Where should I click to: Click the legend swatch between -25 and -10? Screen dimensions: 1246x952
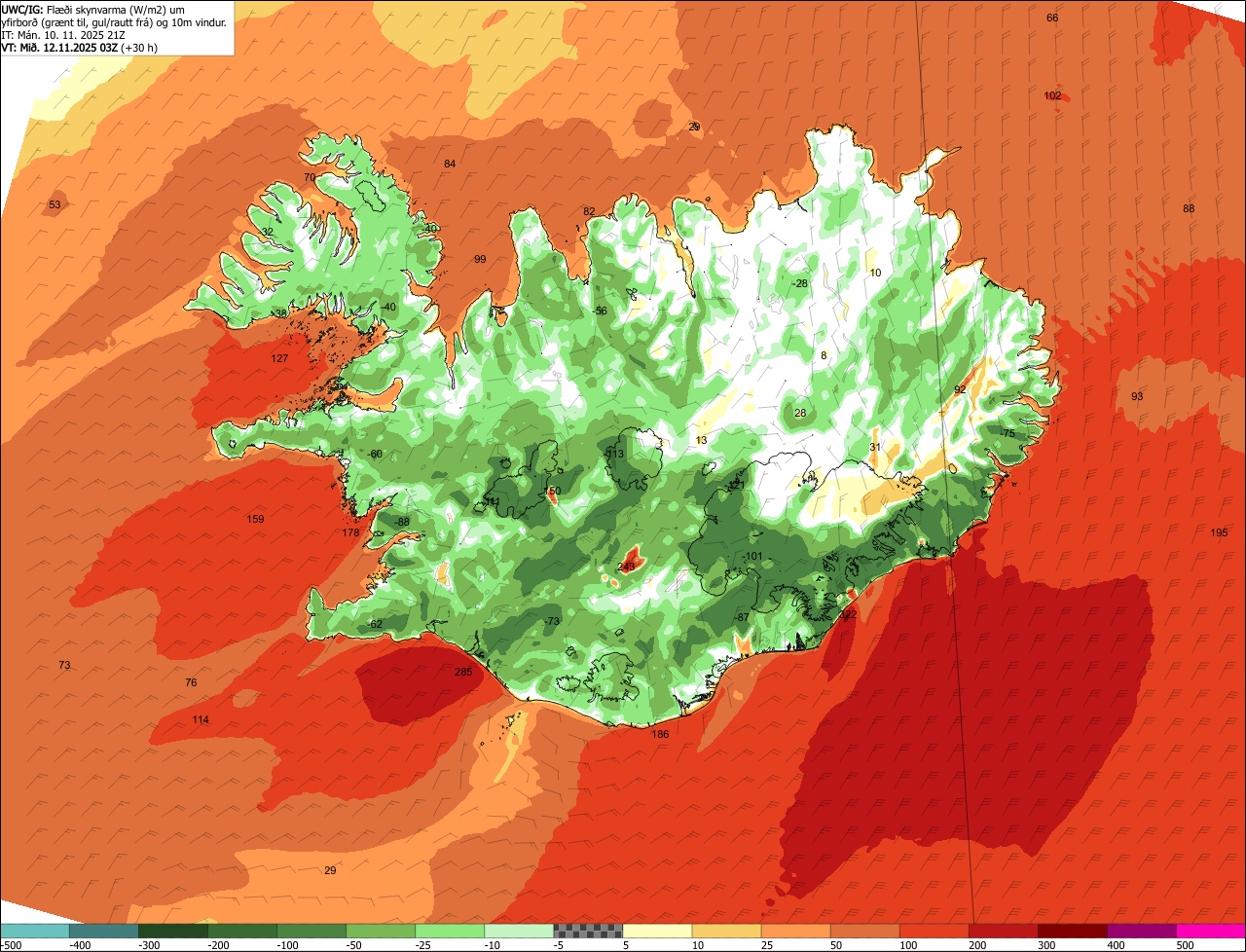pyautogui.click(x=449, y=931)
